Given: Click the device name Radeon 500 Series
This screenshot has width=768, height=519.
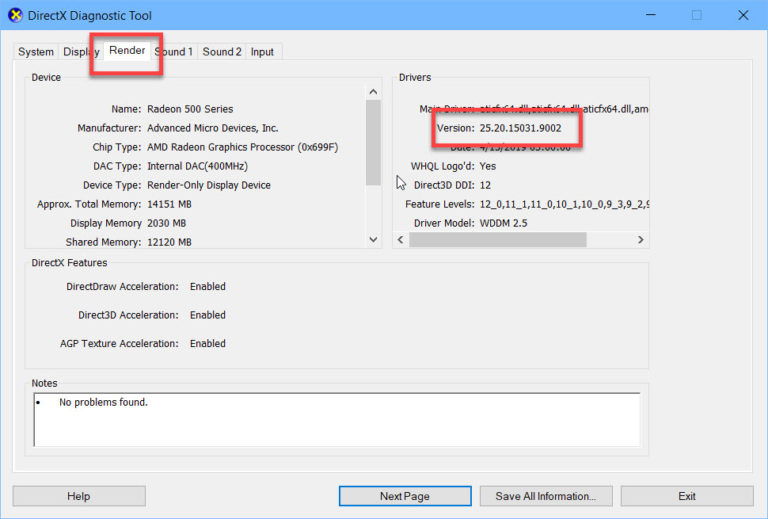Looking at the screenshot, I should pyautogui.click(x=190, y=109).
